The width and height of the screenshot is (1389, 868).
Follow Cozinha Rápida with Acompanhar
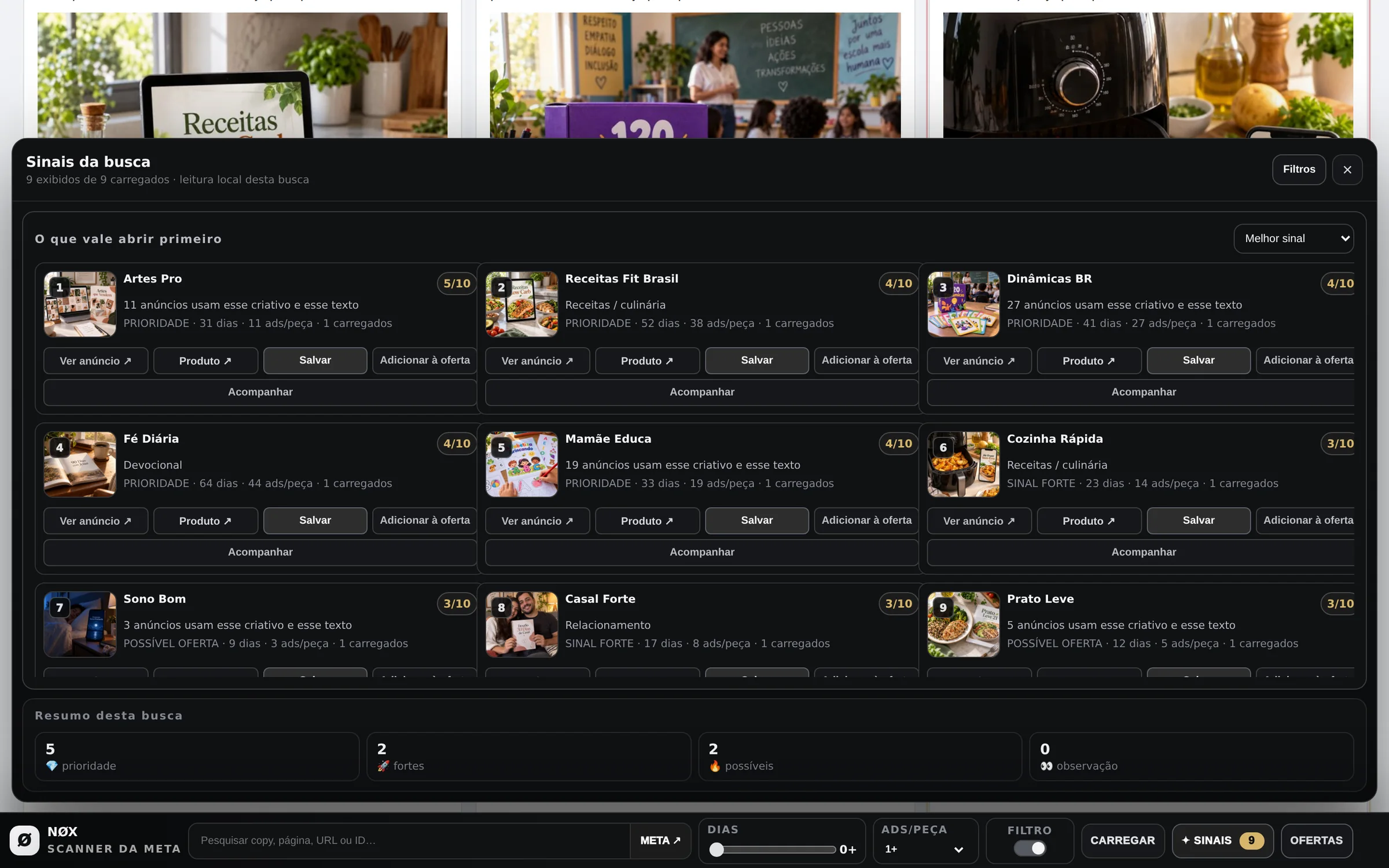(1141, 553)
